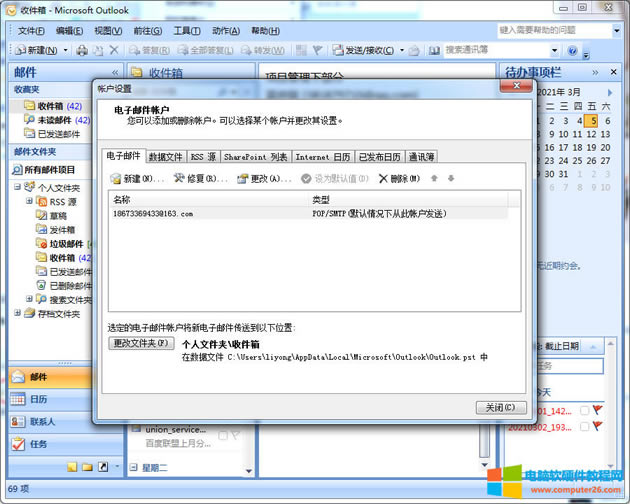The width and height of the screenshot is (630, 504).
Task: Click the Repair account wrench icon
Action: [x=179, y=178]
